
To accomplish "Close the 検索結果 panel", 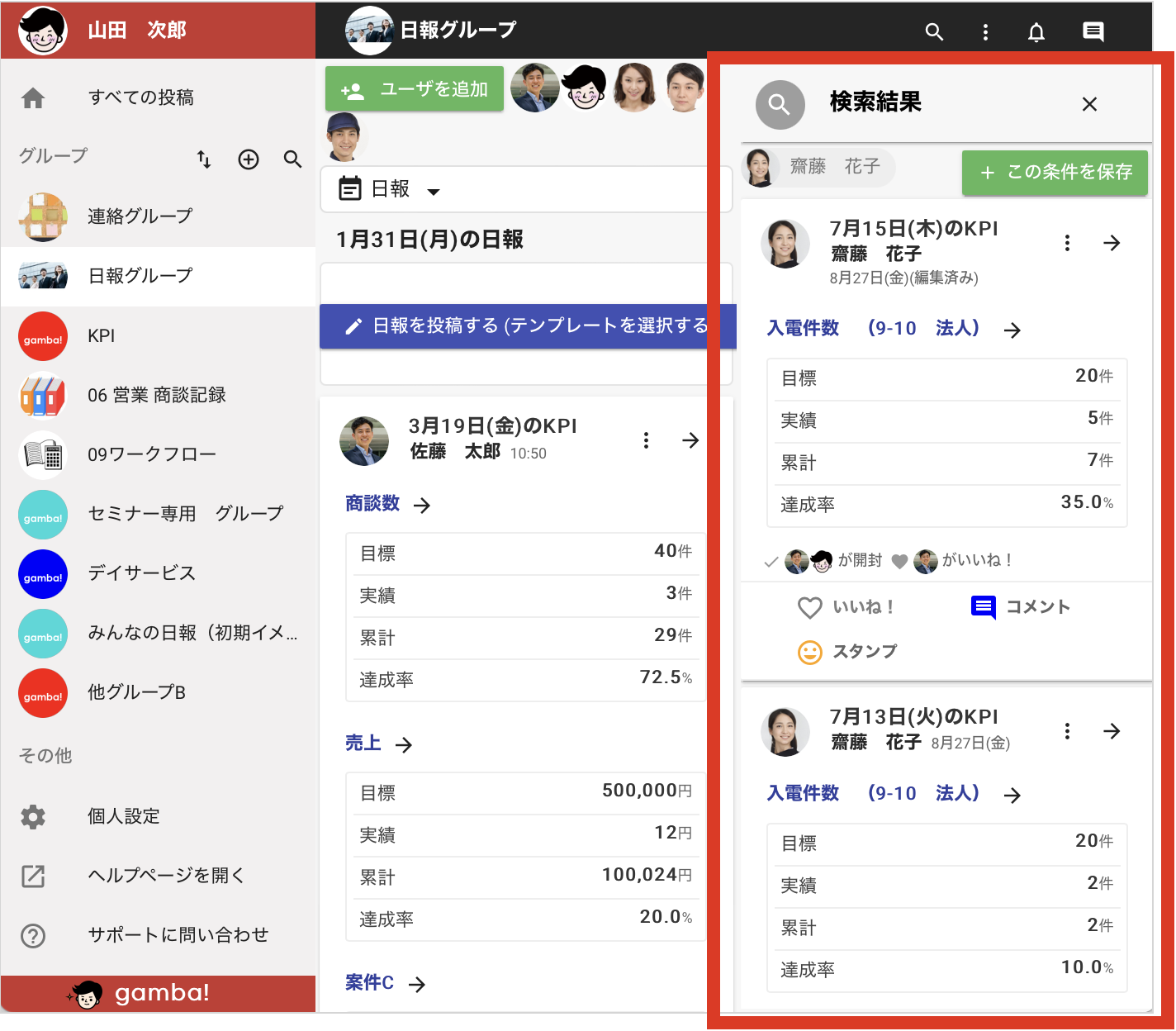I will tap(1089, 104).
